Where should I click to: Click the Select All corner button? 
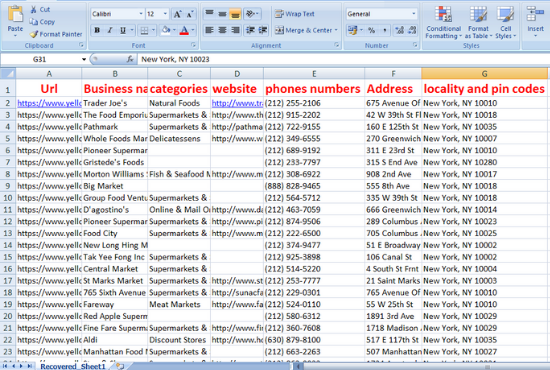coord(8,73)
